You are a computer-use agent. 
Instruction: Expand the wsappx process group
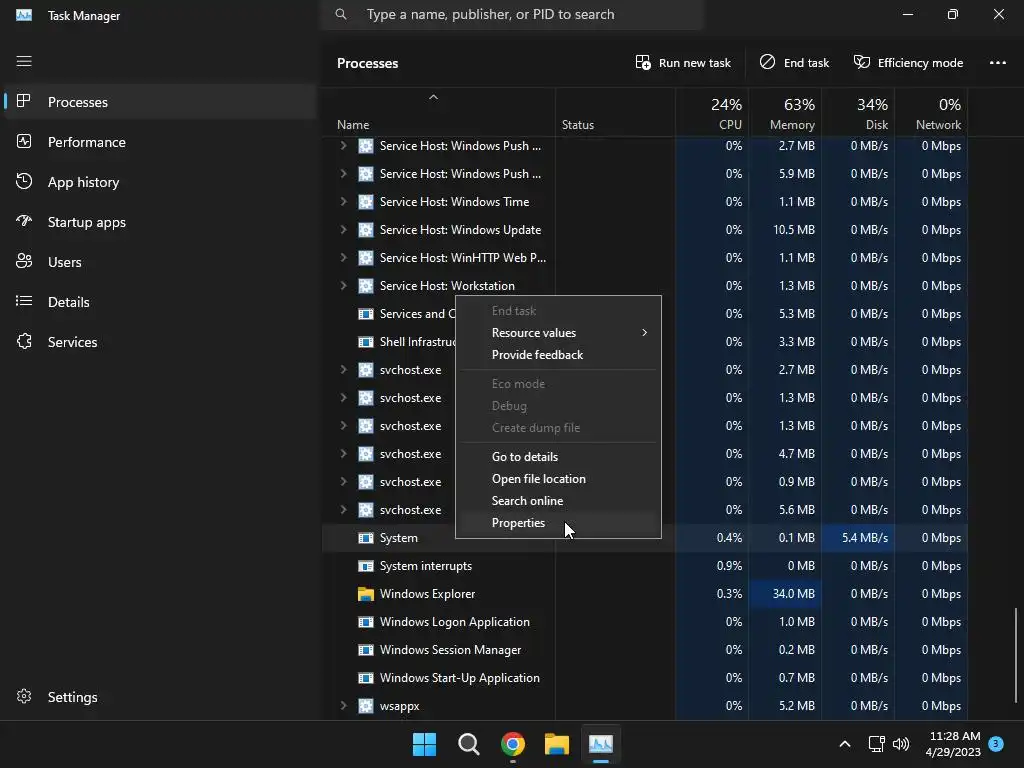pos(344,705)
